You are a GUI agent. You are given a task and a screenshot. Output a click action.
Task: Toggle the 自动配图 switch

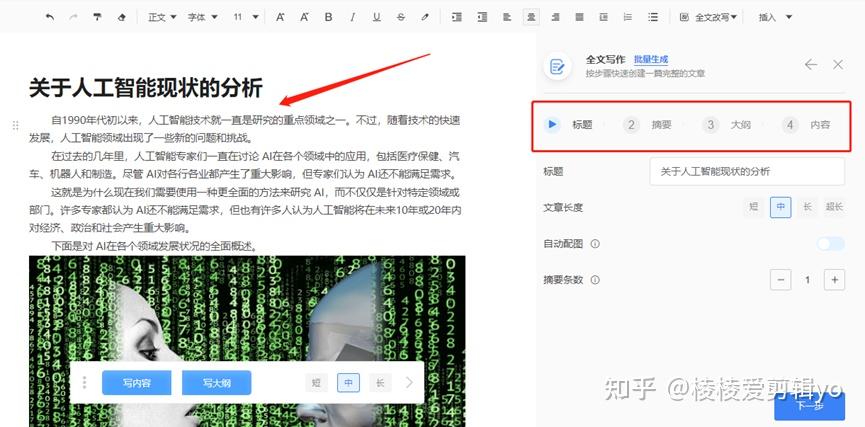831,244
